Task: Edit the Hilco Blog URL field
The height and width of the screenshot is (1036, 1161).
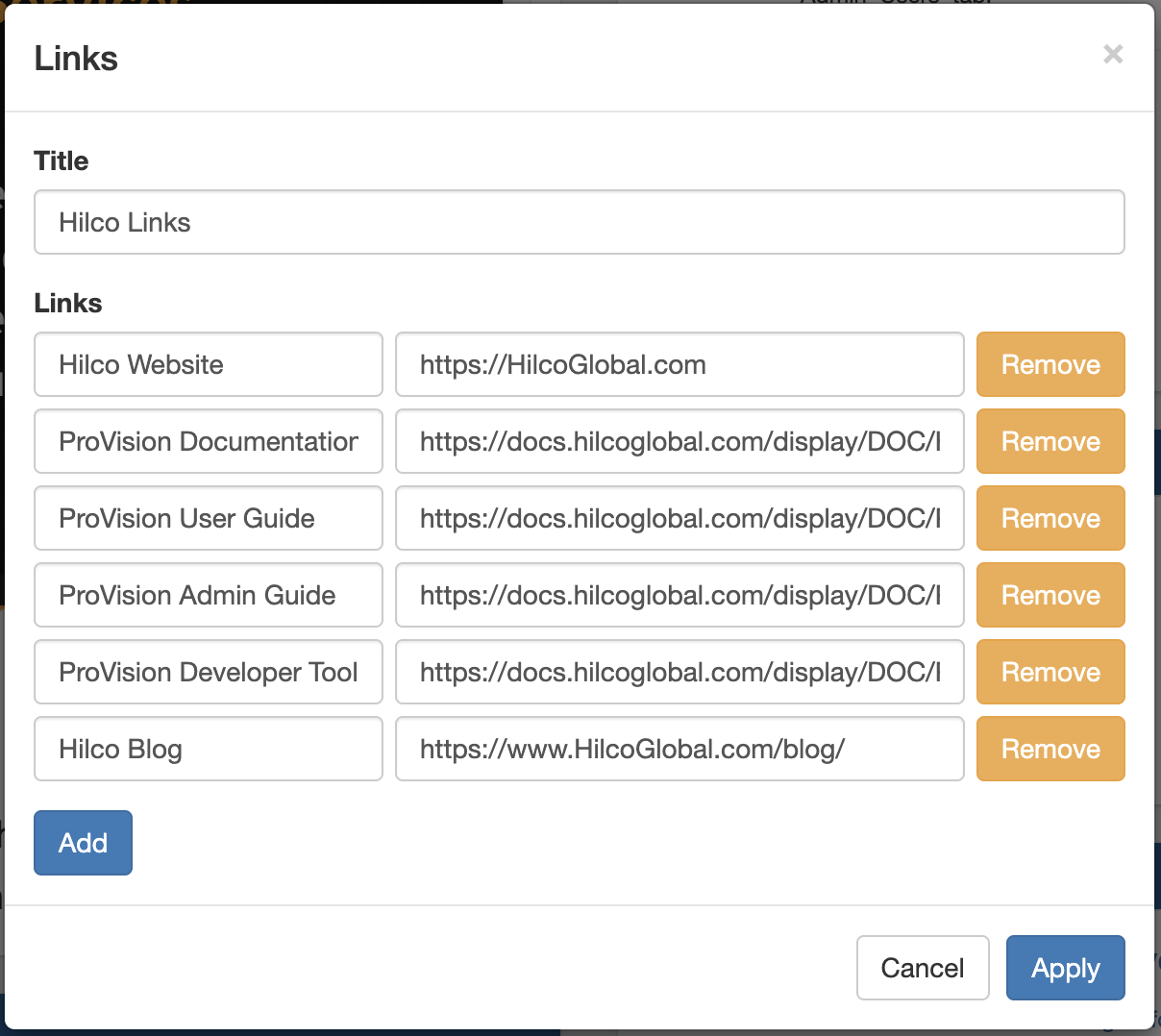Action: [x=679, y=749]
